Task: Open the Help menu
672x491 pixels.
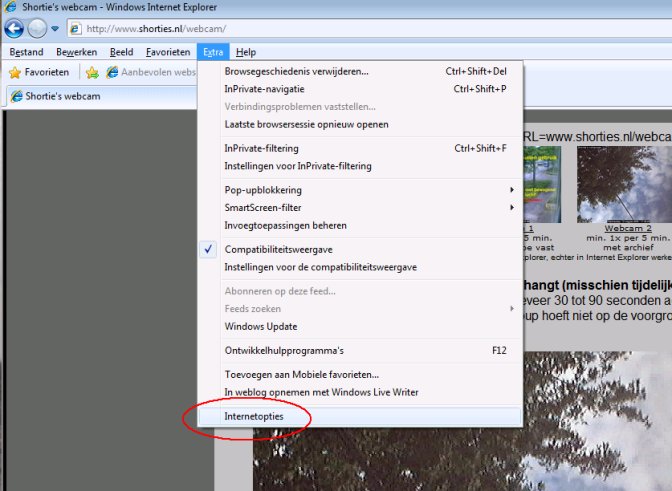Action: click(x=246, y=52)
